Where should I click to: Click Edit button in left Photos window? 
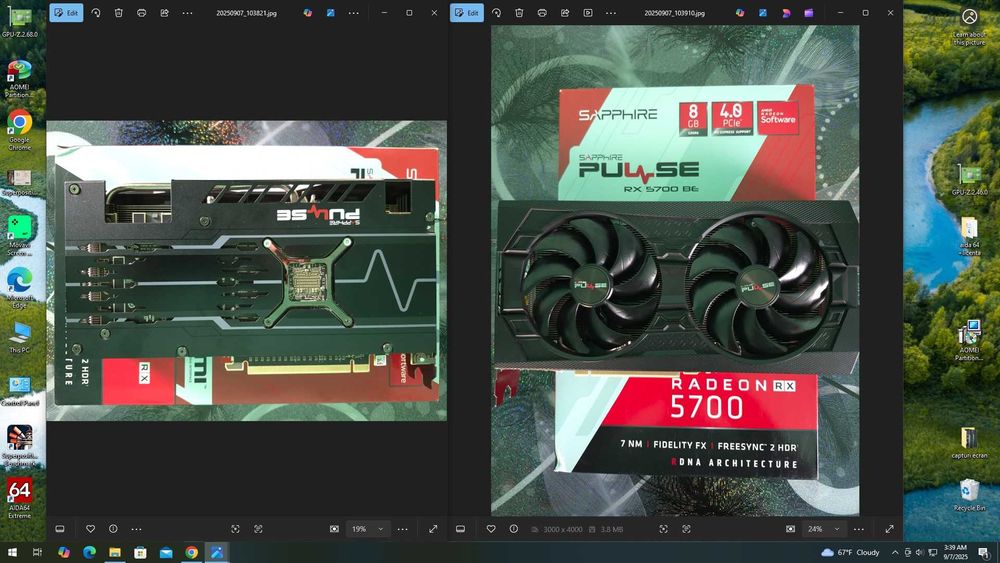tap(66, 13)
